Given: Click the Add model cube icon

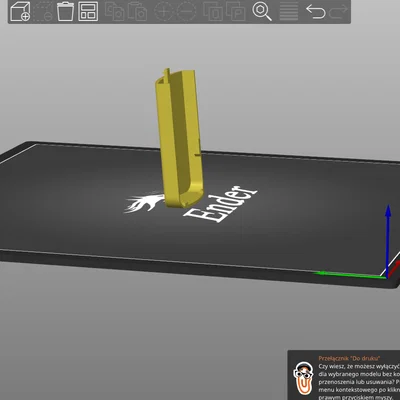Looking at the screenshot, I should [20, 12].
